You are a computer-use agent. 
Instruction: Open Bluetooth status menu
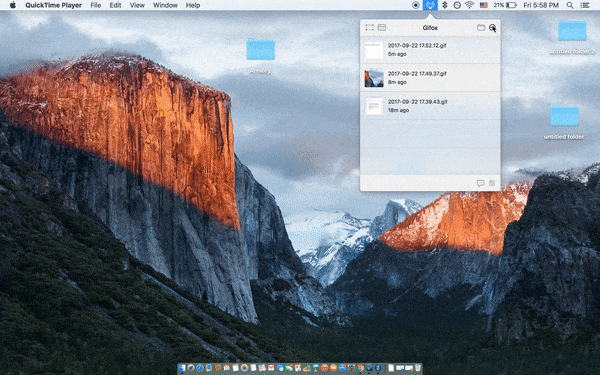click(x=445, y=5)
